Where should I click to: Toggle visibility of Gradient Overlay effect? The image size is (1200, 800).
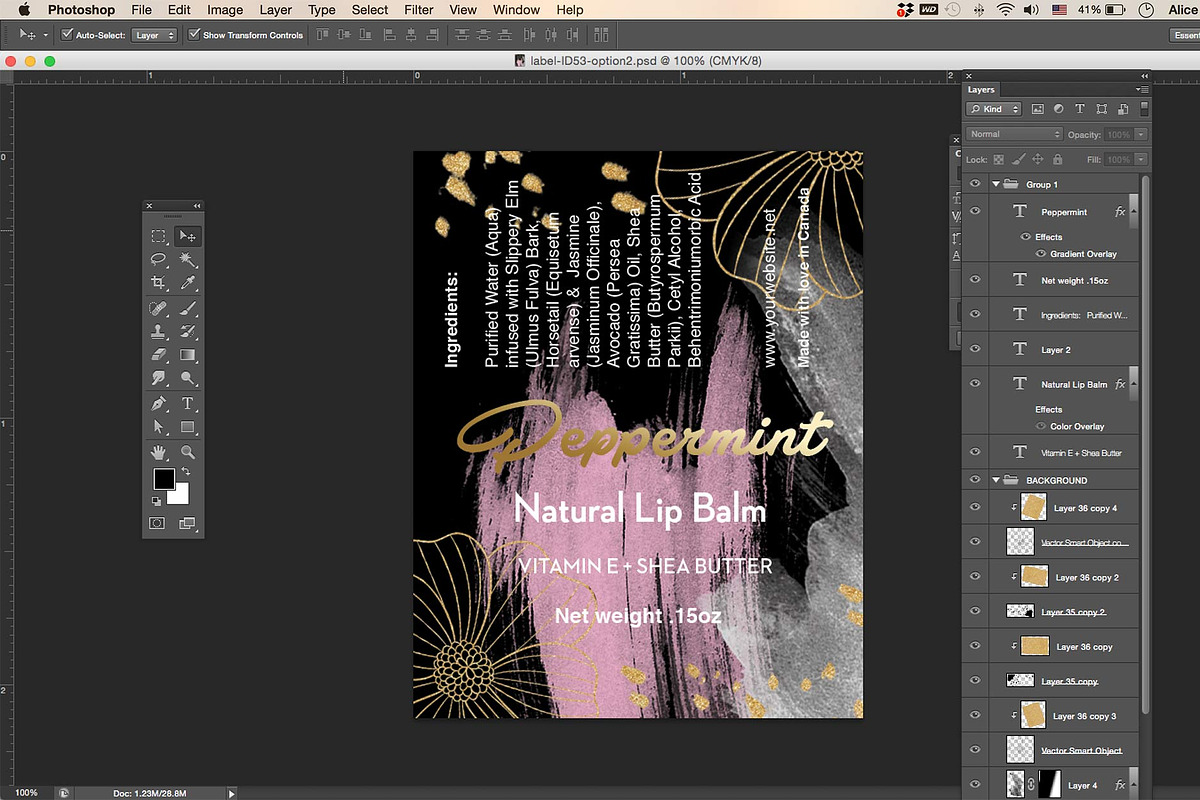tap(1040, 254)
